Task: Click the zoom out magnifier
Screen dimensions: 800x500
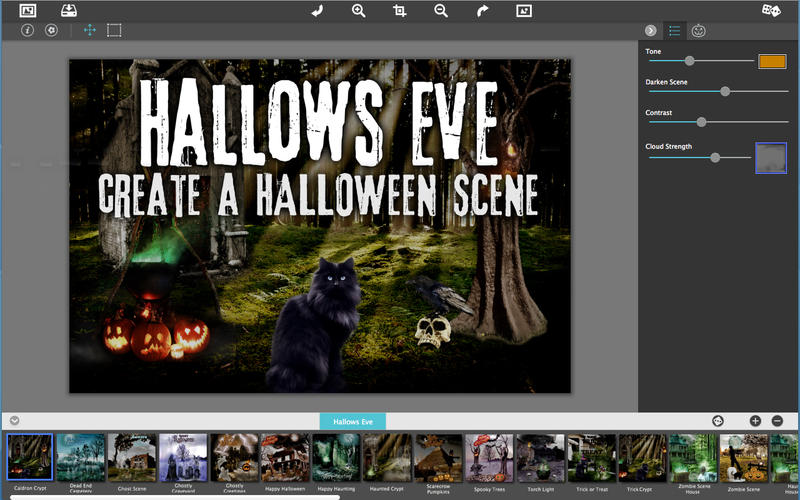Action: pos(441,11)
